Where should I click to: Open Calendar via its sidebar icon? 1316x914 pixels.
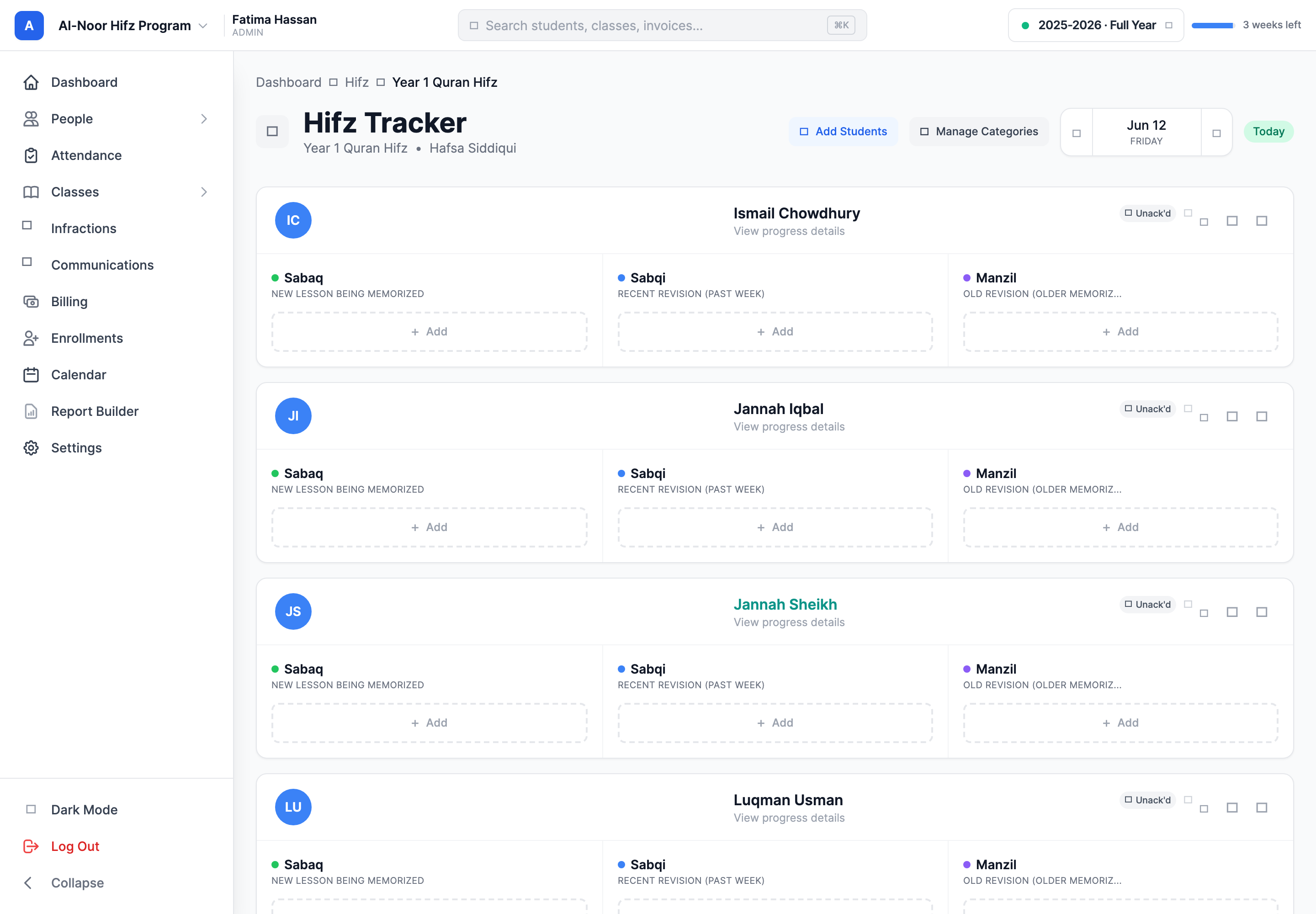[x=31, y=375]
